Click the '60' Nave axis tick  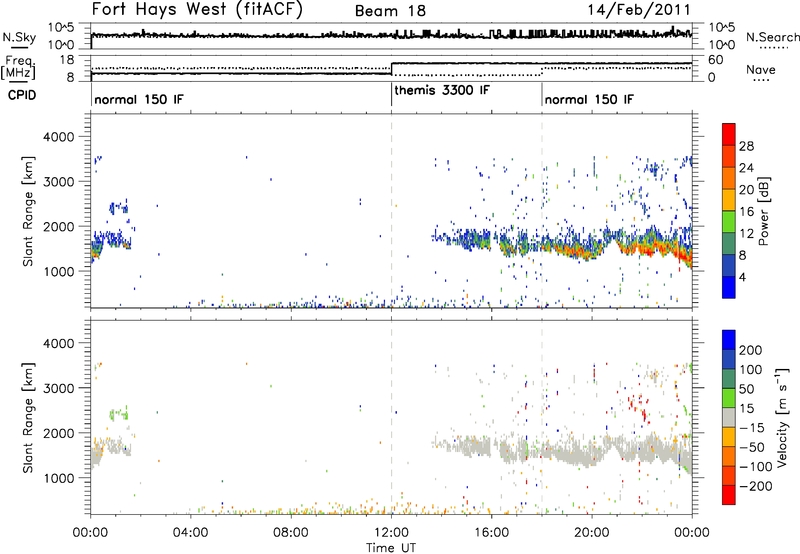[716, 60]
